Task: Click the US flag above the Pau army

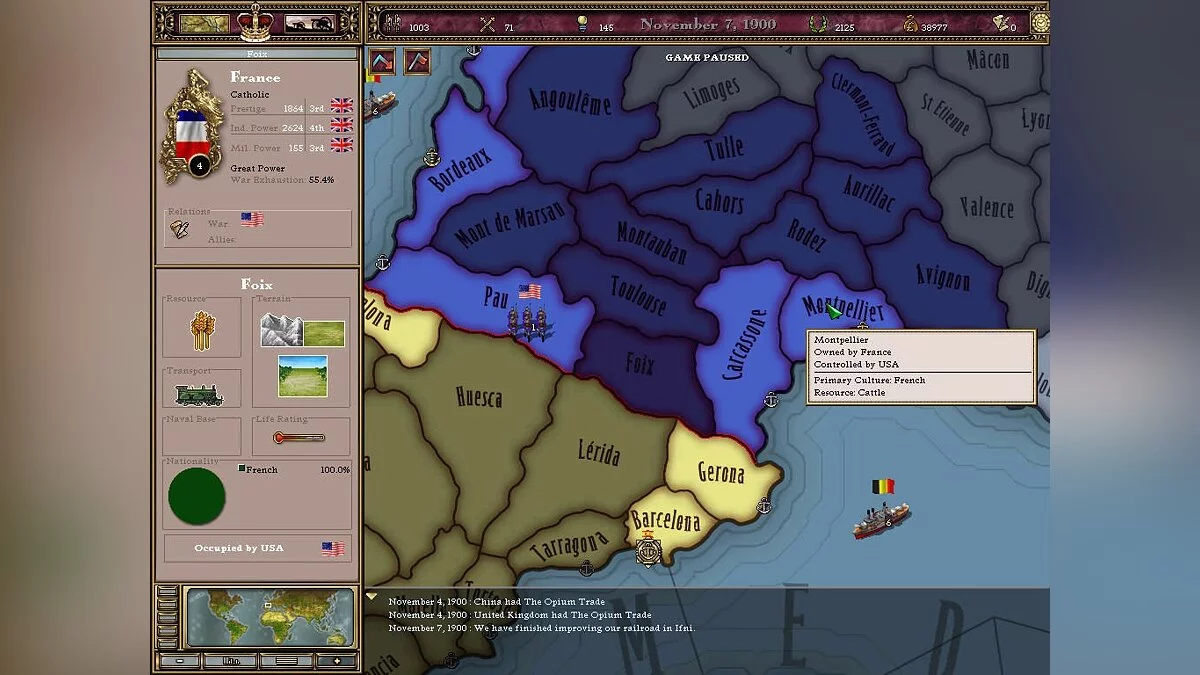Action: click(529, 291)
